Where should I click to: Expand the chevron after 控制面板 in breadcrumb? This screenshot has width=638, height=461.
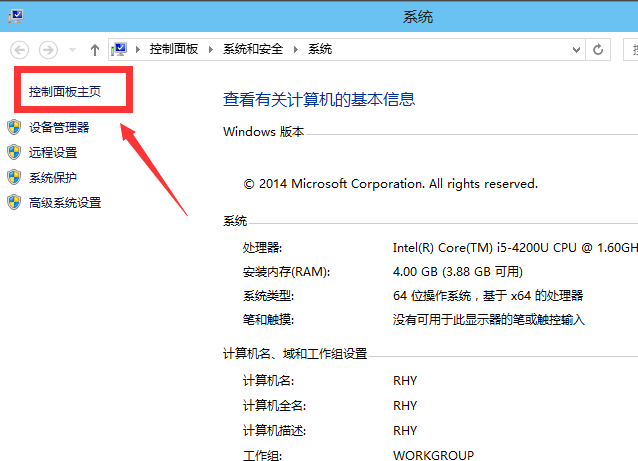point(212,49)
